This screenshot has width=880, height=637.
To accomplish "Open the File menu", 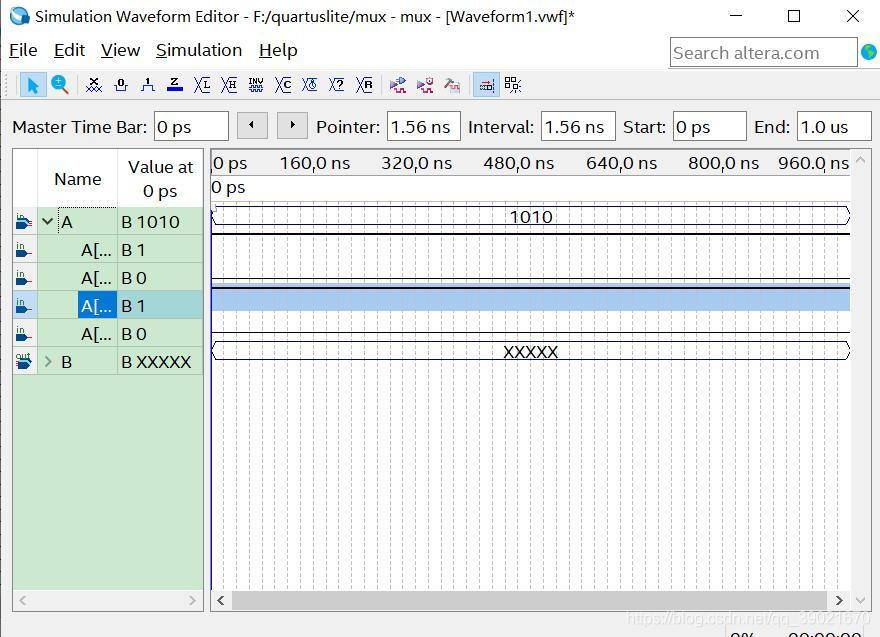I will [23, 51].
